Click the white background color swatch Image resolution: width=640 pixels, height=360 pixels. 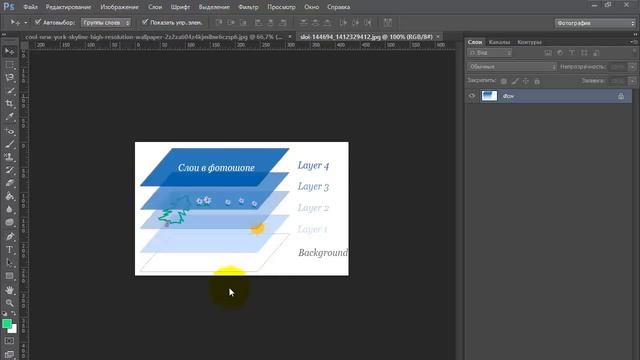pyautogui.click(x=13, y=329)
